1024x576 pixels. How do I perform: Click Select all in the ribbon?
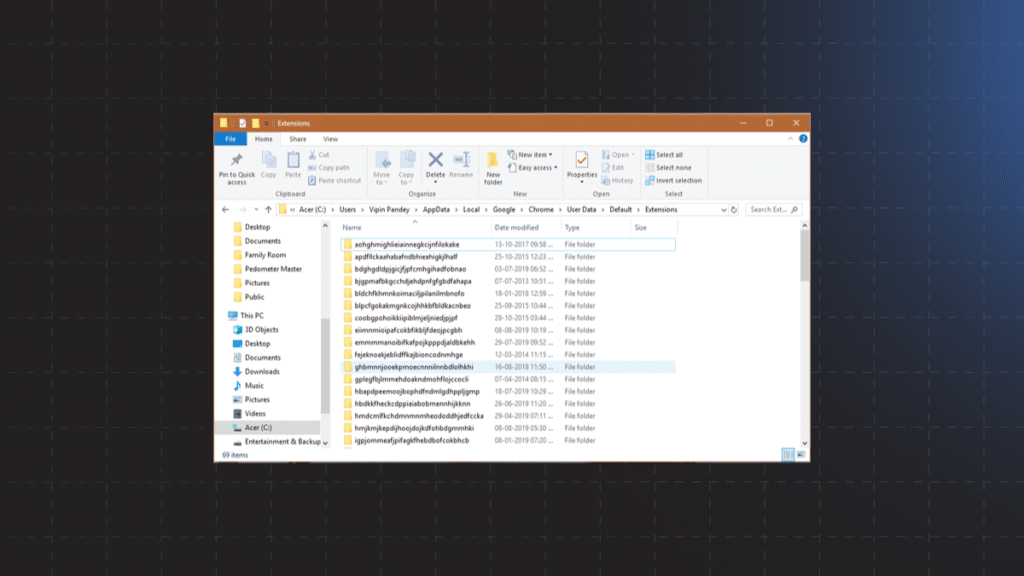click(669, 155)
